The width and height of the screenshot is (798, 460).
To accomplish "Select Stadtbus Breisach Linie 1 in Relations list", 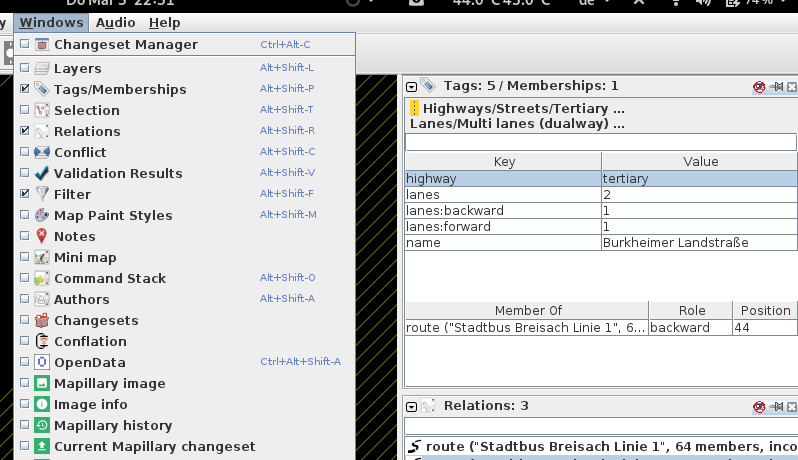I will point(602,447).
